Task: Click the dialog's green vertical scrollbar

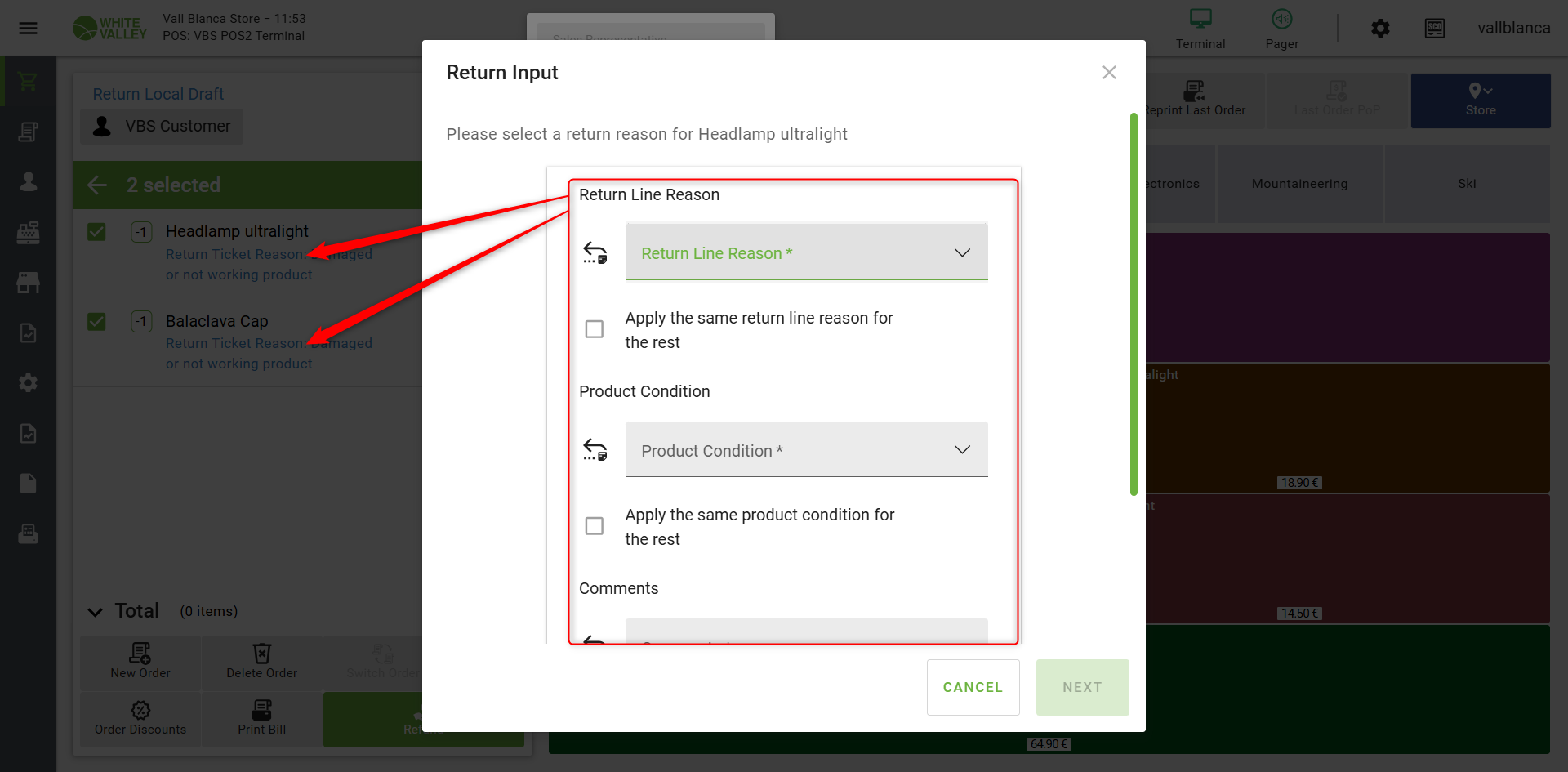Action: (1134, 304)
